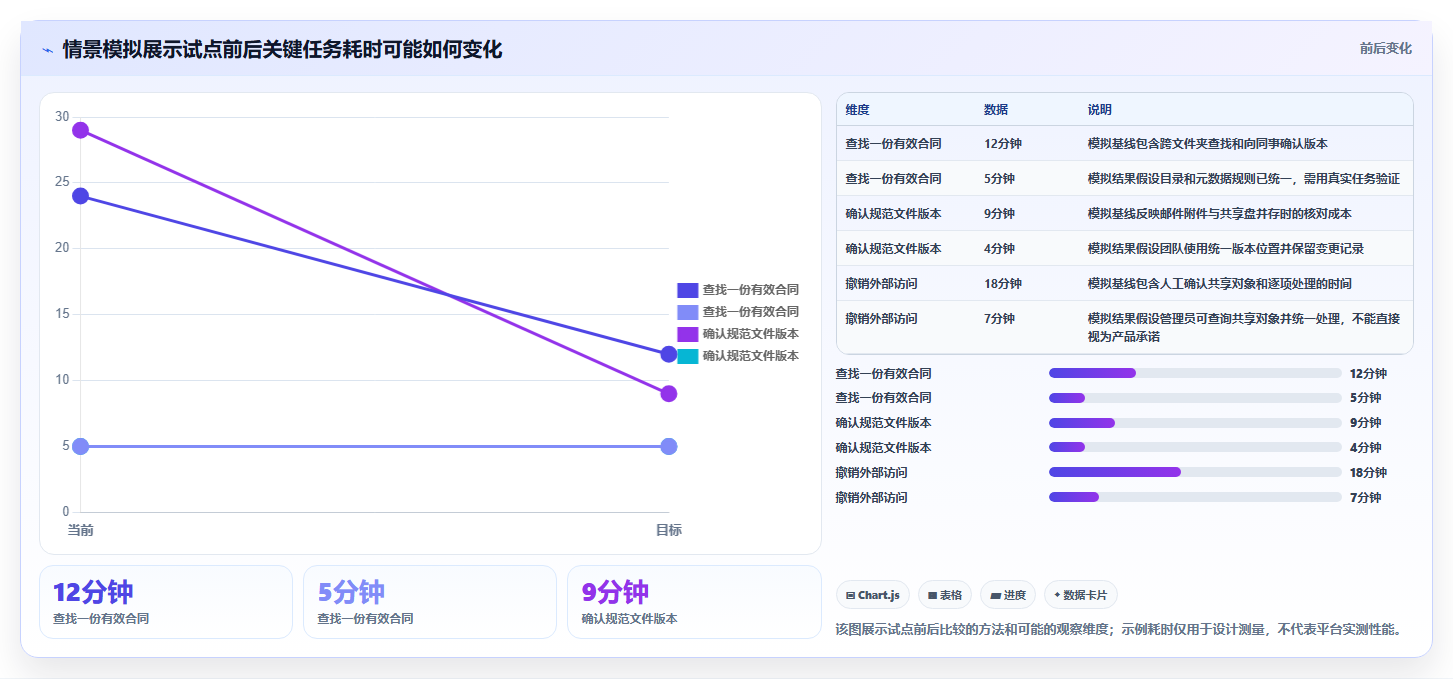Select the 表格 chip
The image size is (1453, 679).
[945, 595]
